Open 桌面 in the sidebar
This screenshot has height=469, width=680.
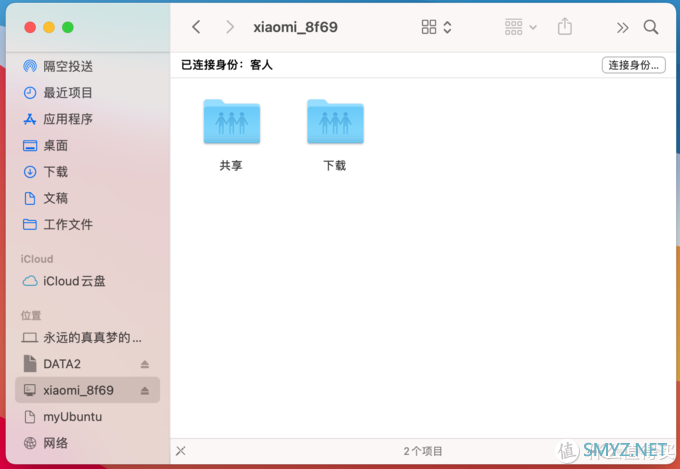click(88, 146)
